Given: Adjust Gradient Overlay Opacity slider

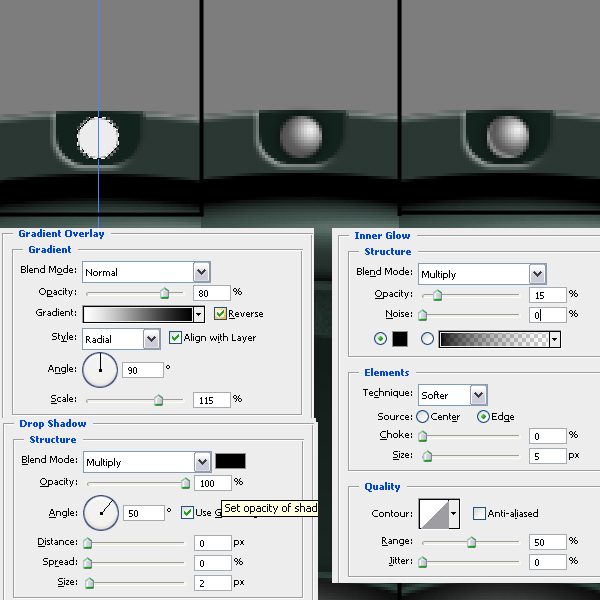Looking at the screenshot, I should 165,293.
